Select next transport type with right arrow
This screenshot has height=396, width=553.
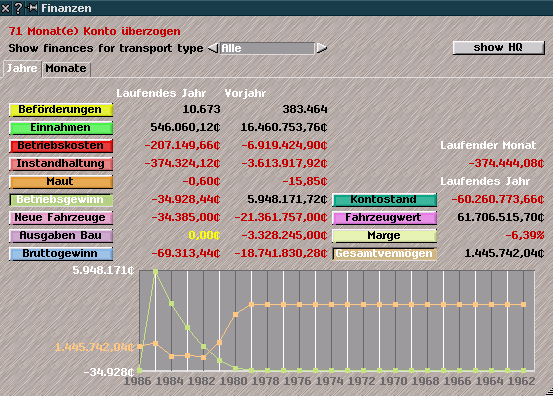[x=321, y=48]
